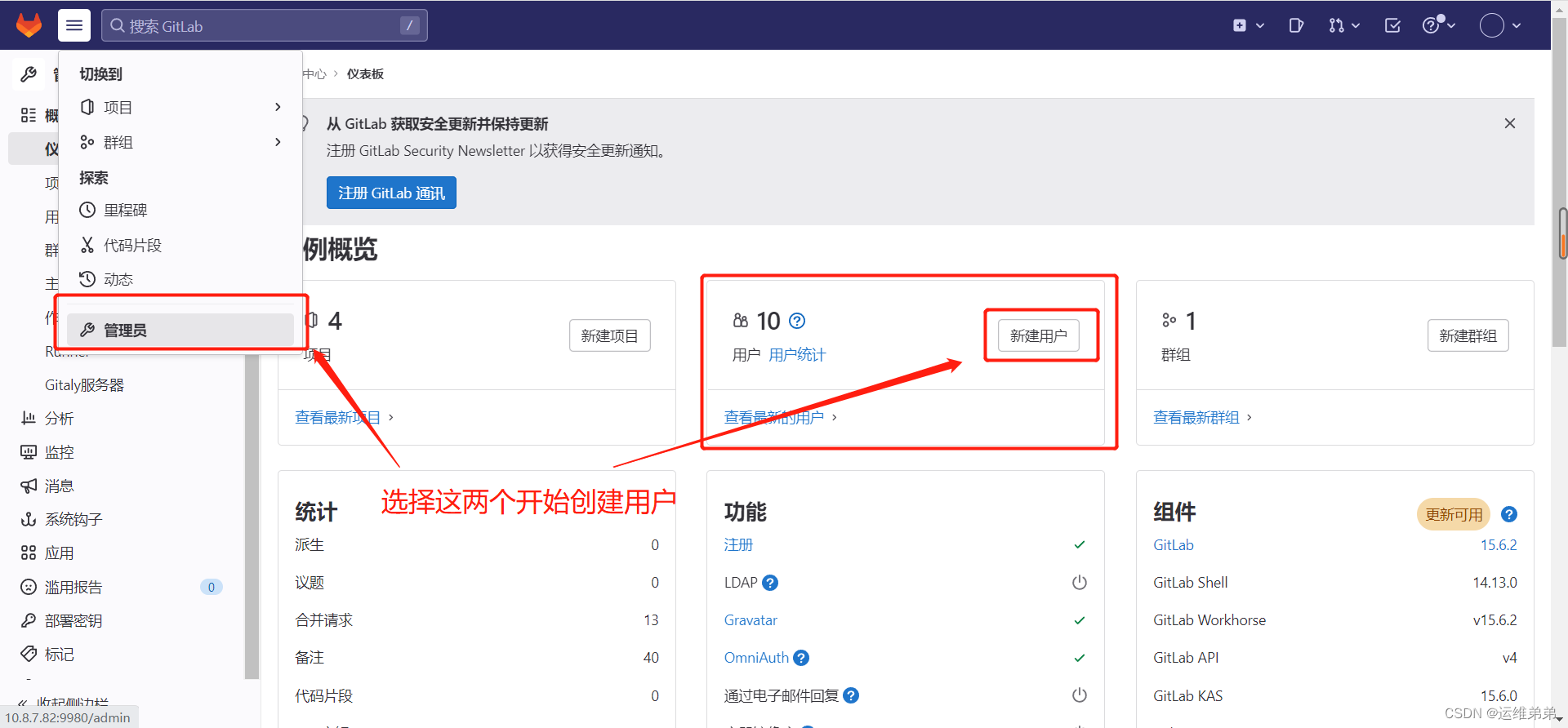Expand the 群组 submenu chevron
Viewport: 1568px width, 728px height.
pos(278,142)
